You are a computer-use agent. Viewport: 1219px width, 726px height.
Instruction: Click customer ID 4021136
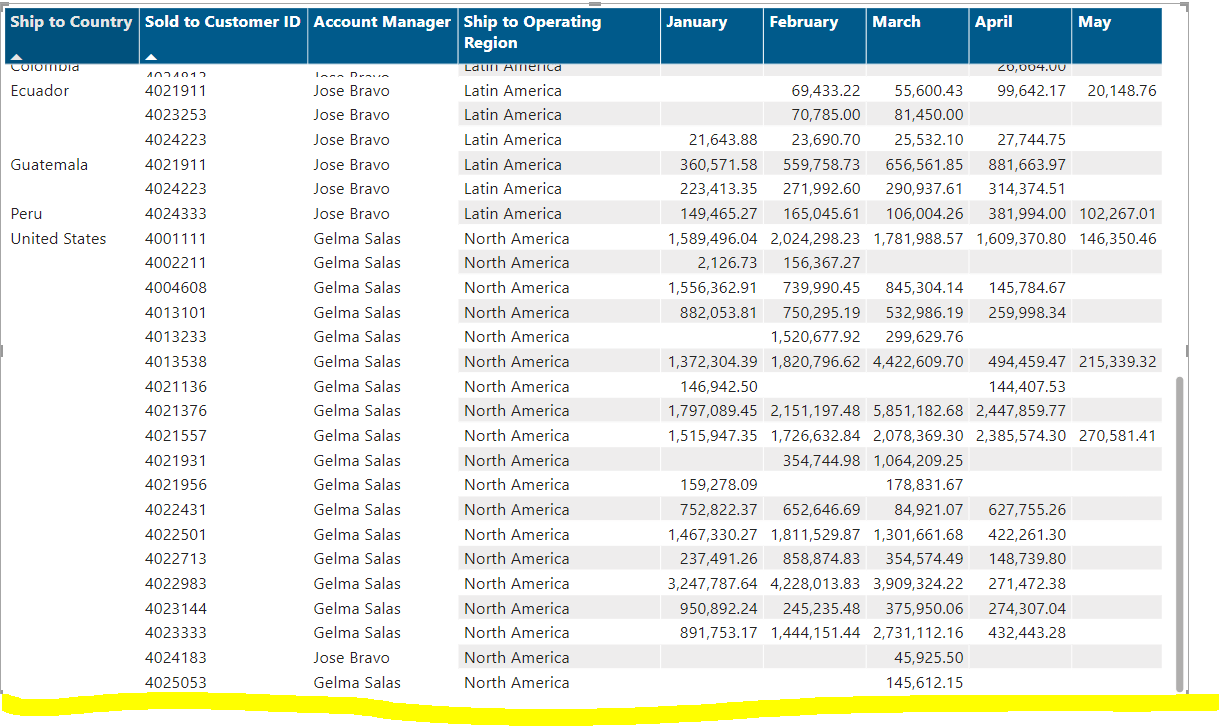pyautogui.click(x=176, y=387)
